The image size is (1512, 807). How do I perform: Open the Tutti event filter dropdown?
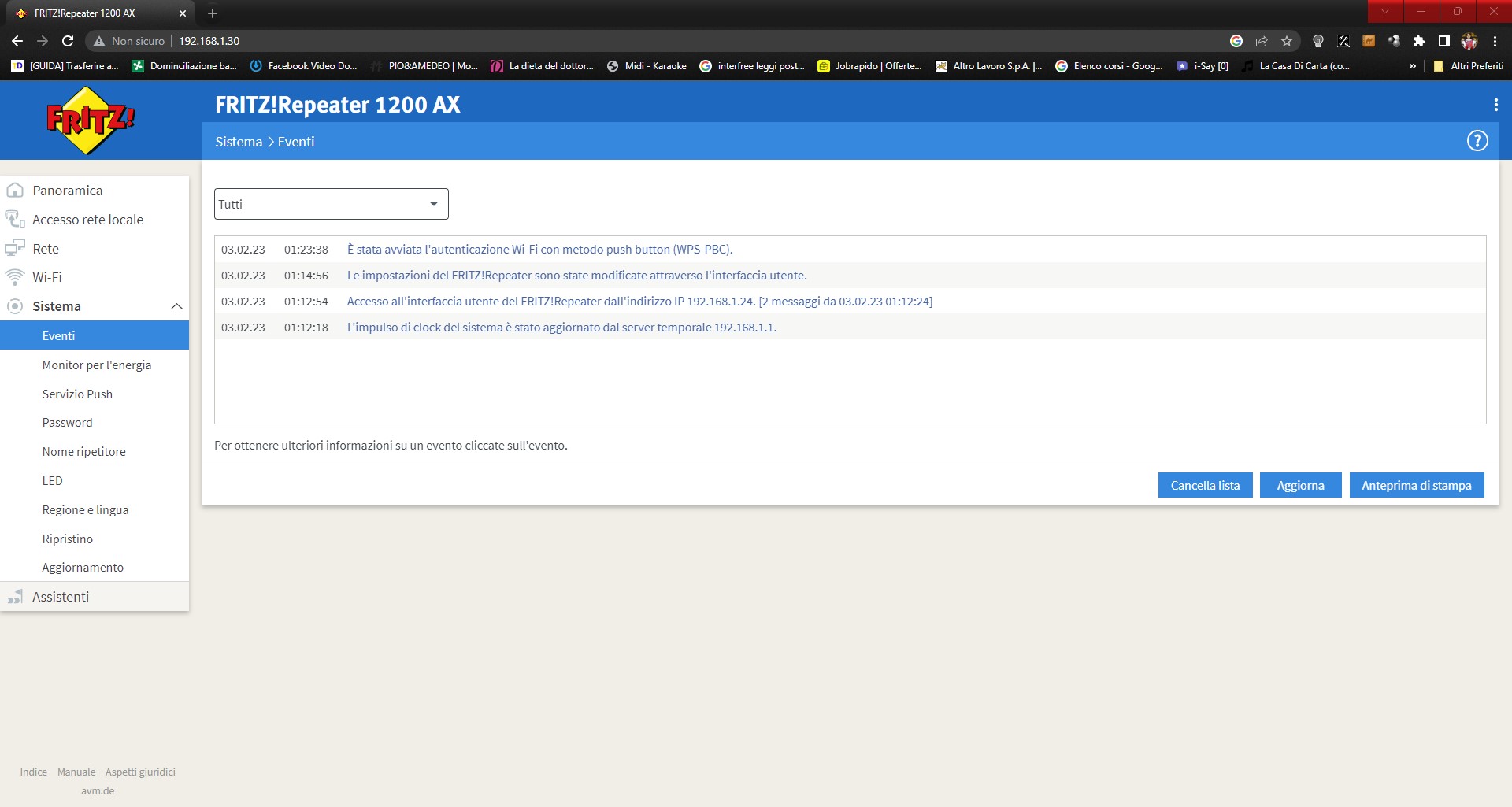[x=332, y=204]
